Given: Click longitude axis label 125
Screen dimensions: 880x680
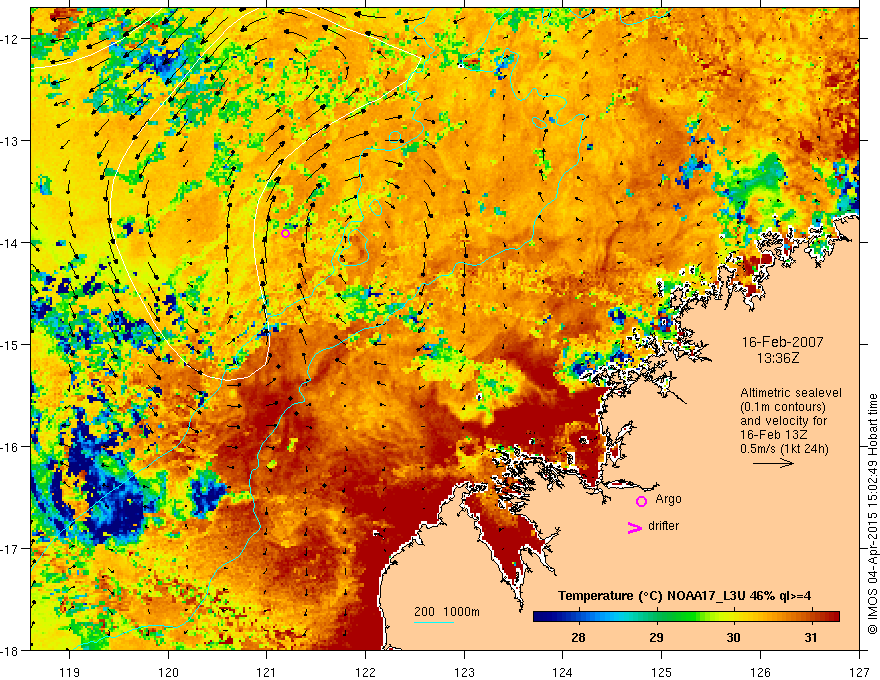Looking at the screenshot, I should coord(662,672).
